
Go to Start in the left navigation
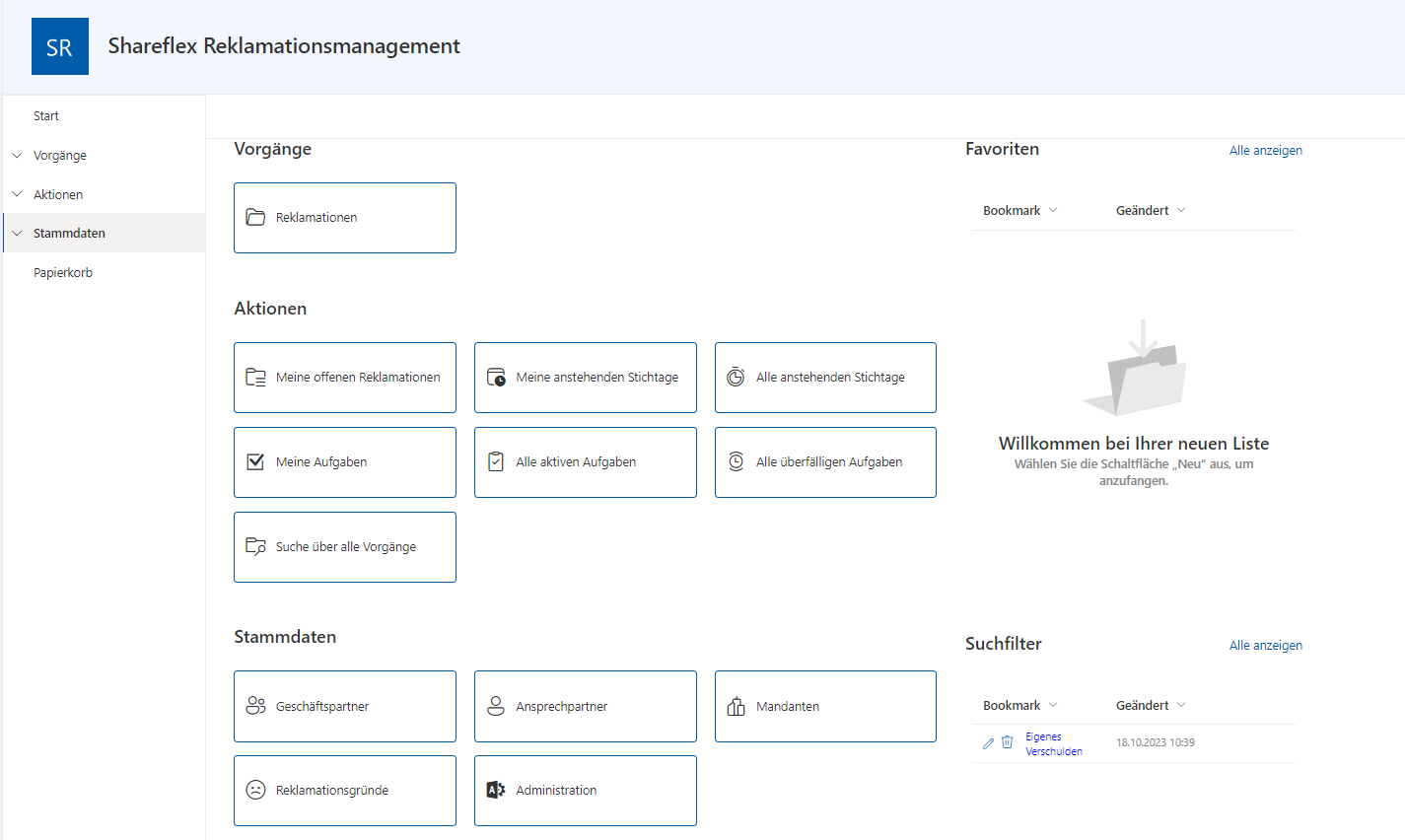click(x=46, y=116)
